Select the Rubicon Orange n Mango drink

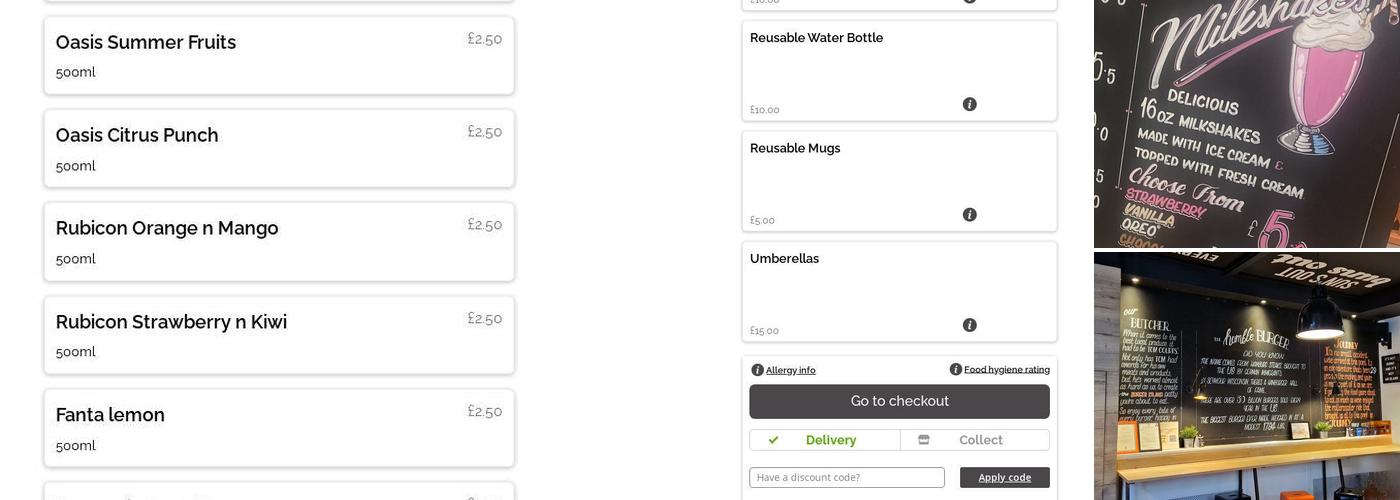(279, 242)
